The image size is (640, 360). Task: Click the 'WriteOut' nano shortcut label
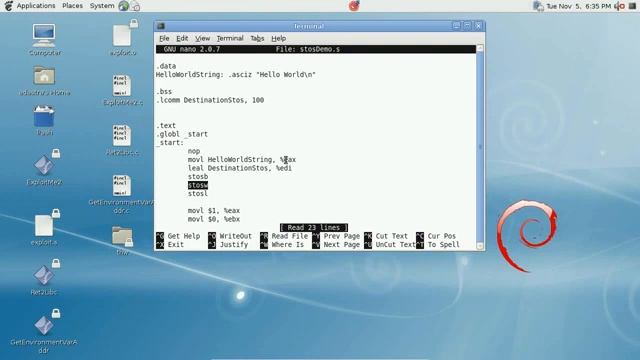236,236
